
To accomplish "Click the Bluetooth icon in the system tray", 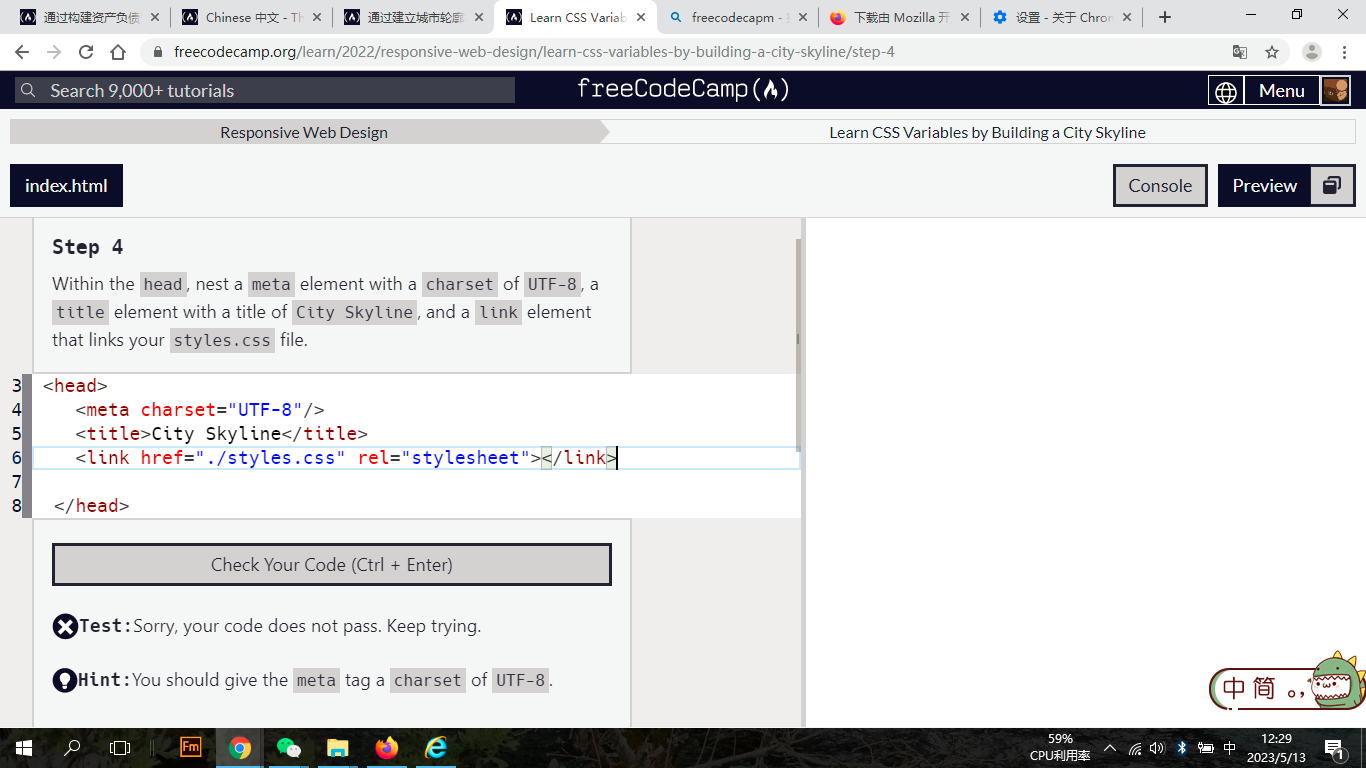I will pyautogui.click(x=1183, y=747).
